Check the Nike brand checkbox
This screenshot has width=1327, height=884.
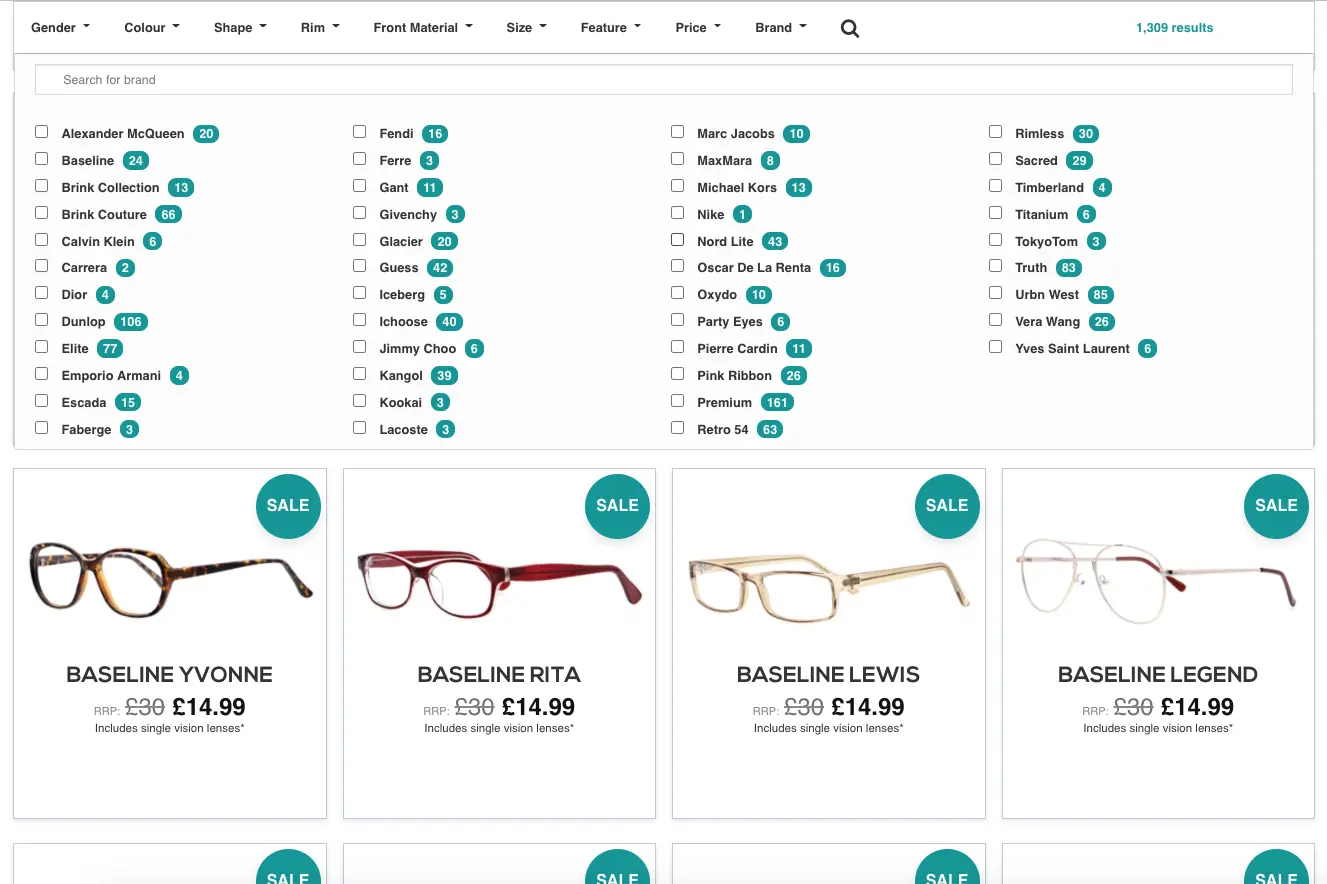click(678, 213)
